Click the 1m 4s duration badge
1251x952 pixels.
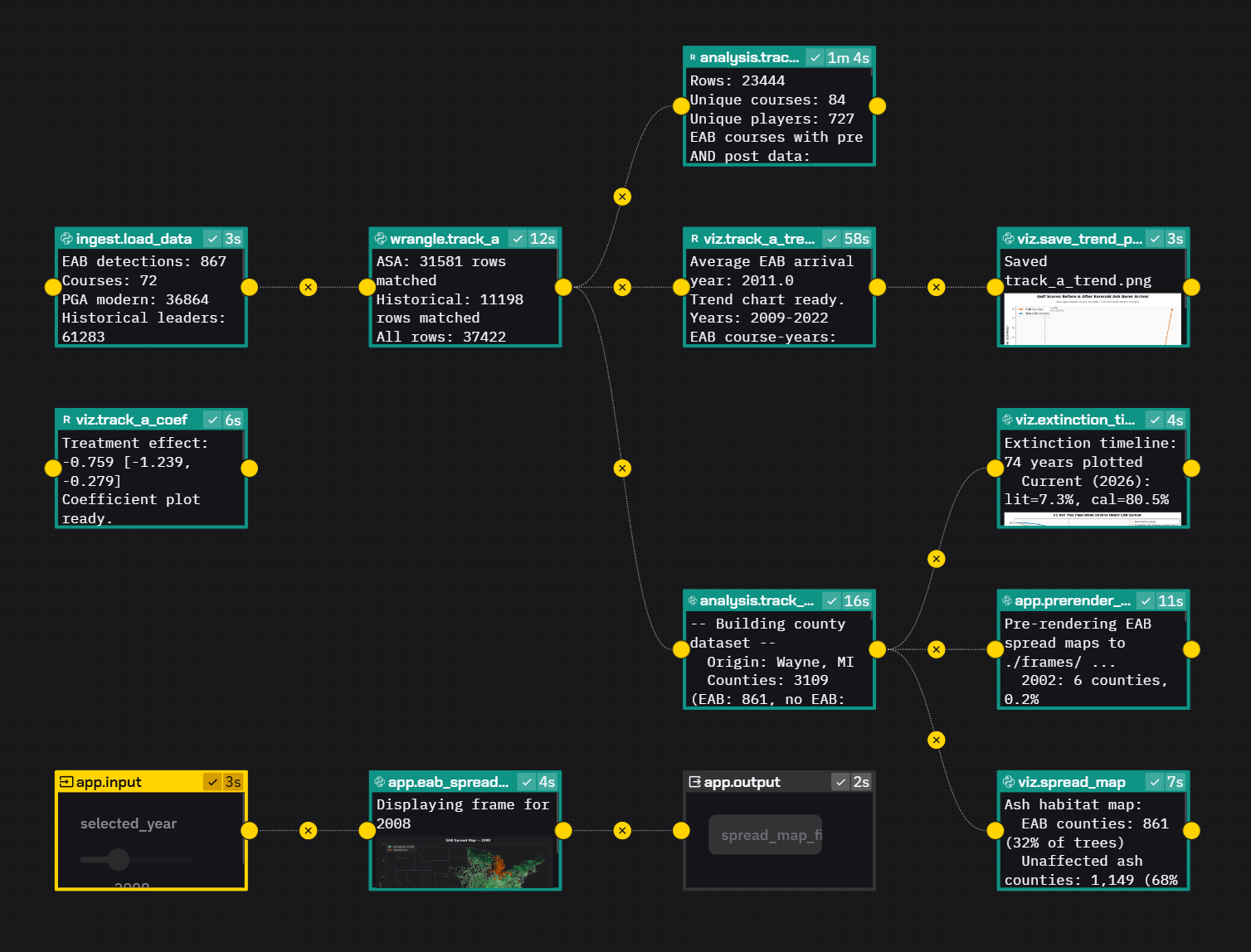(x=849, y=58)
